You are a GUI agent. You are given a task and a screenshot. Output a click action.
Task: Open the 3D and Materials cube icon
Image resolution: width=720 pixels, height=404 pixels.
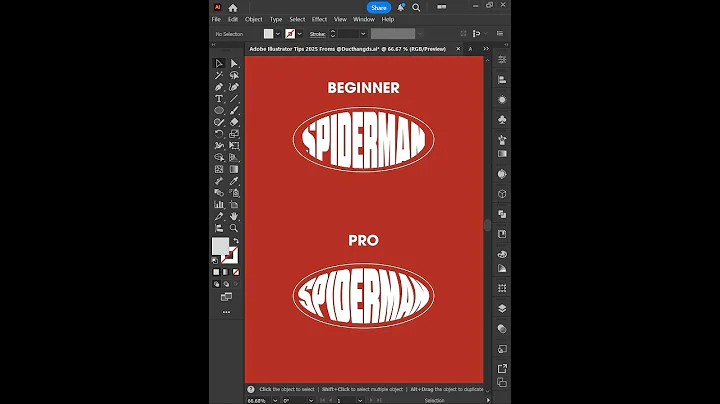click(502, 194)
